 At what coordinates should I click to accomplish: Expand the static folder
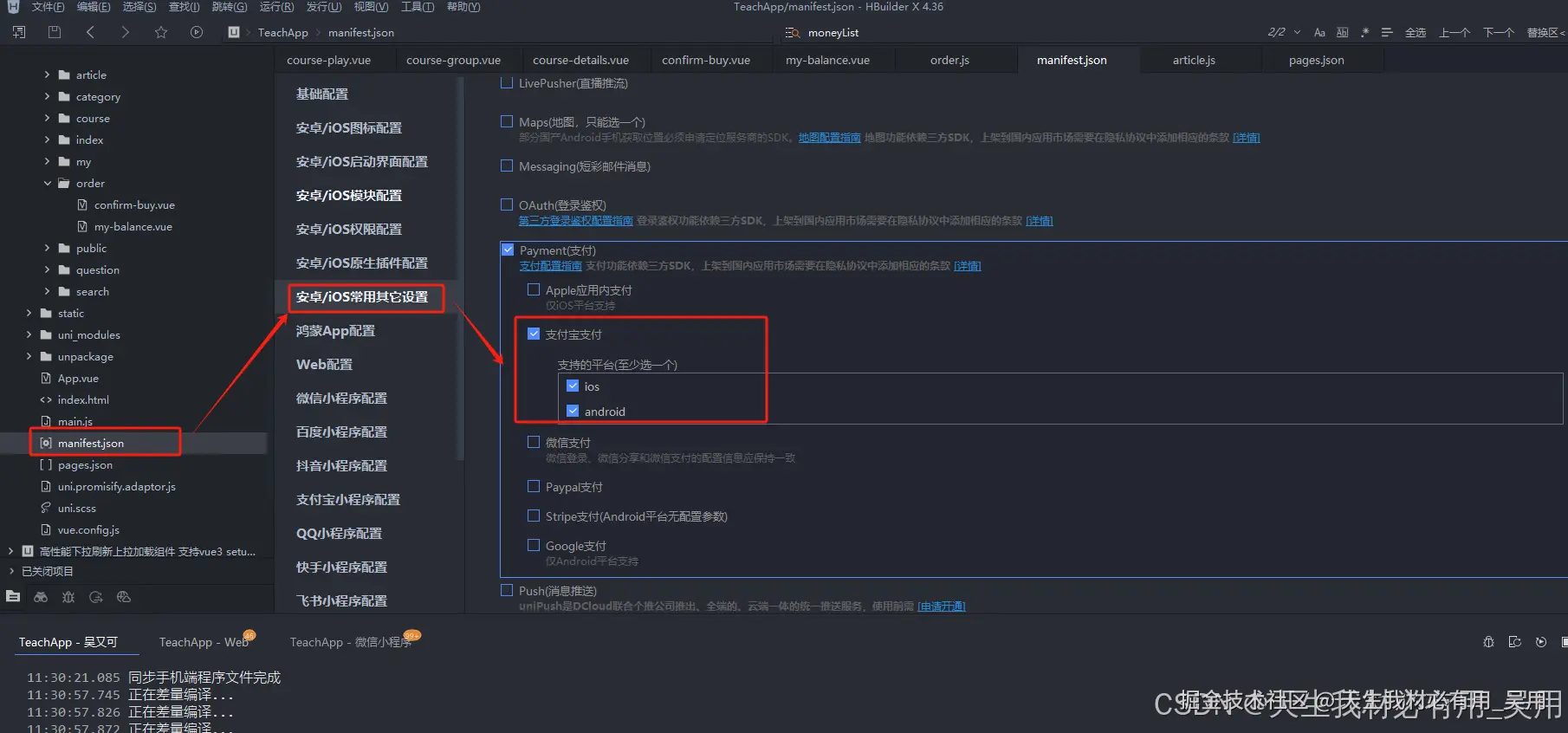click(x=29, y=313)
